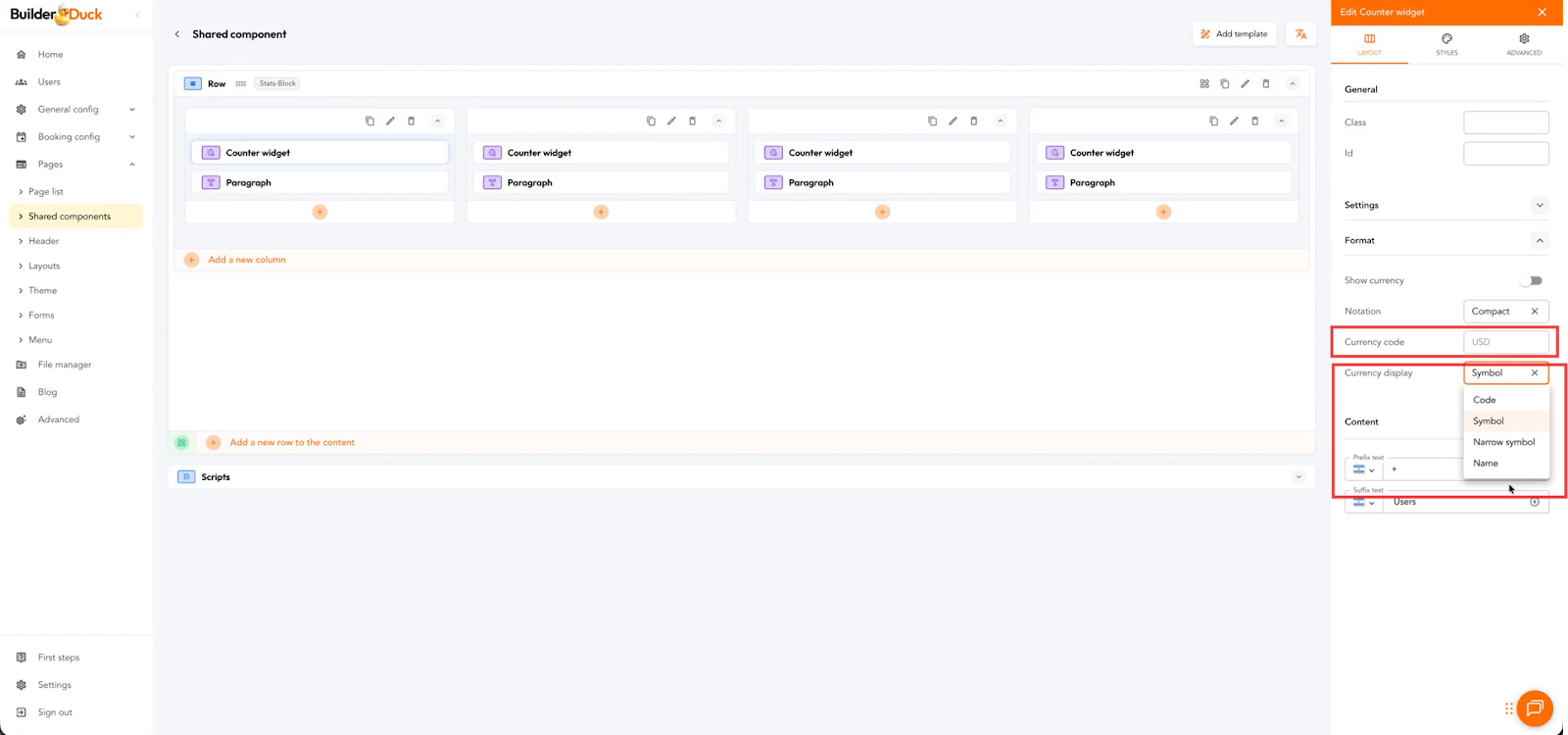
Task: Collapse the first column with its chevron
Action: tap(437, 122)
